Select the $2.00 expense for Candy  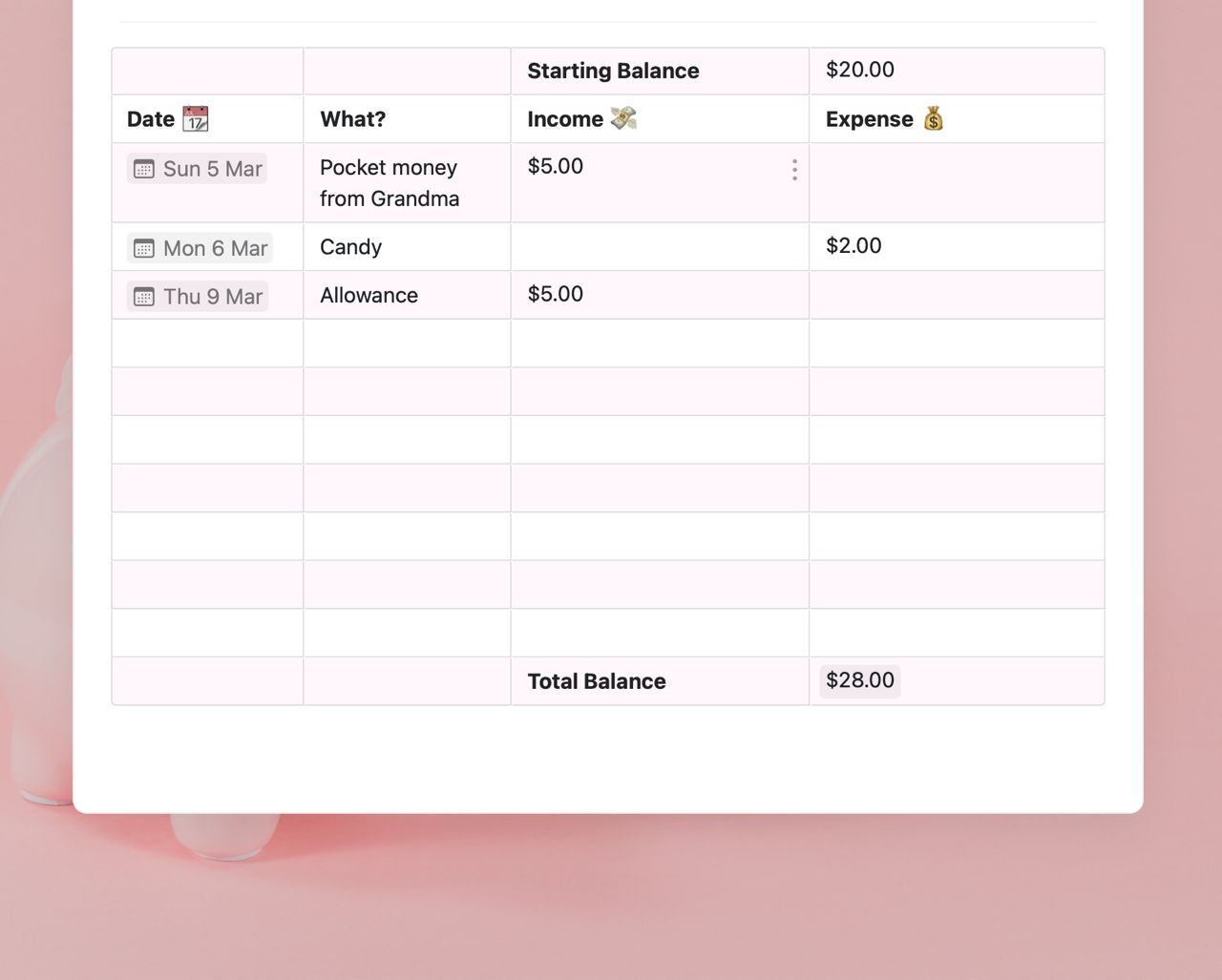(x=853, y=246)
